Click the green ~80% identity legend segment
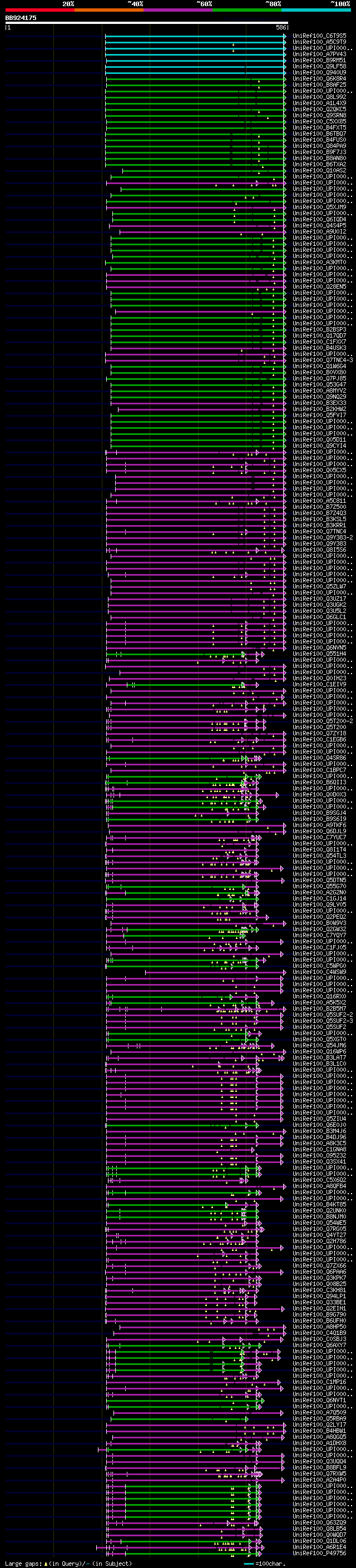 (247, 10)
